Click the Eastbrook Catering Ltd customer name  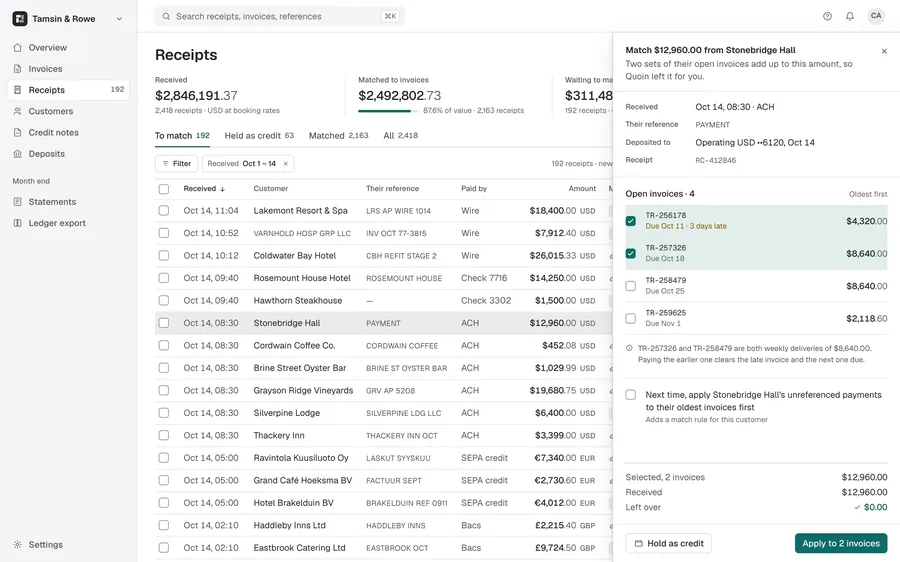(300, 548)
